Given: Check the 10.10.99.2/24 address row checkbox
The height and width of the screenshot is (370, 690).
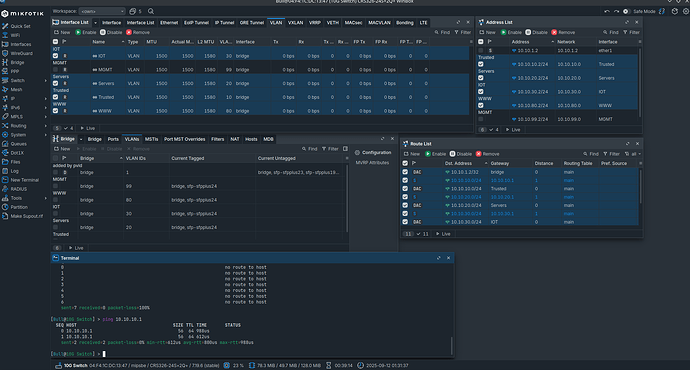Looking at the screenshot, I should [481, 119].
